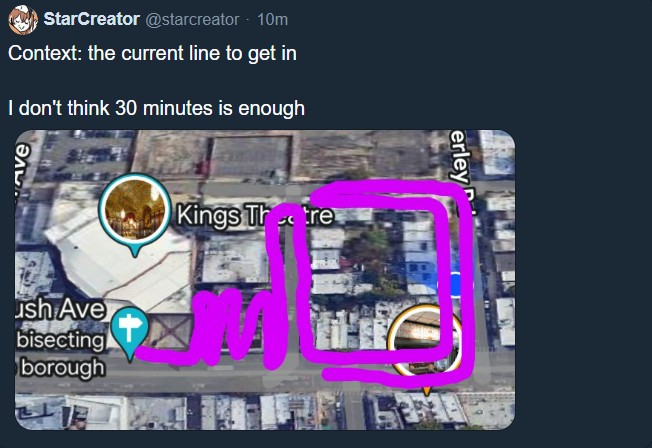Screen dimensions: 652x448
Task: Select the teal signpost map pin
Action: click(x=130, y=333)
